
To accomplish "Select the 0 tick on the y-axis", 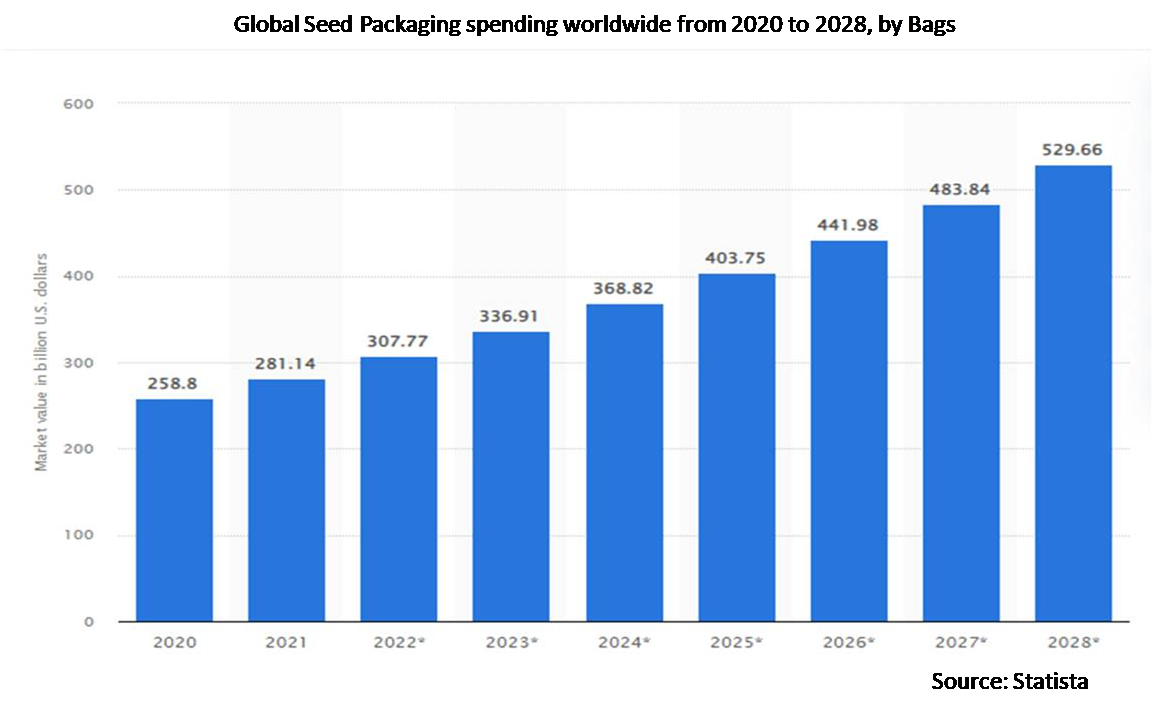I will 89,622.
